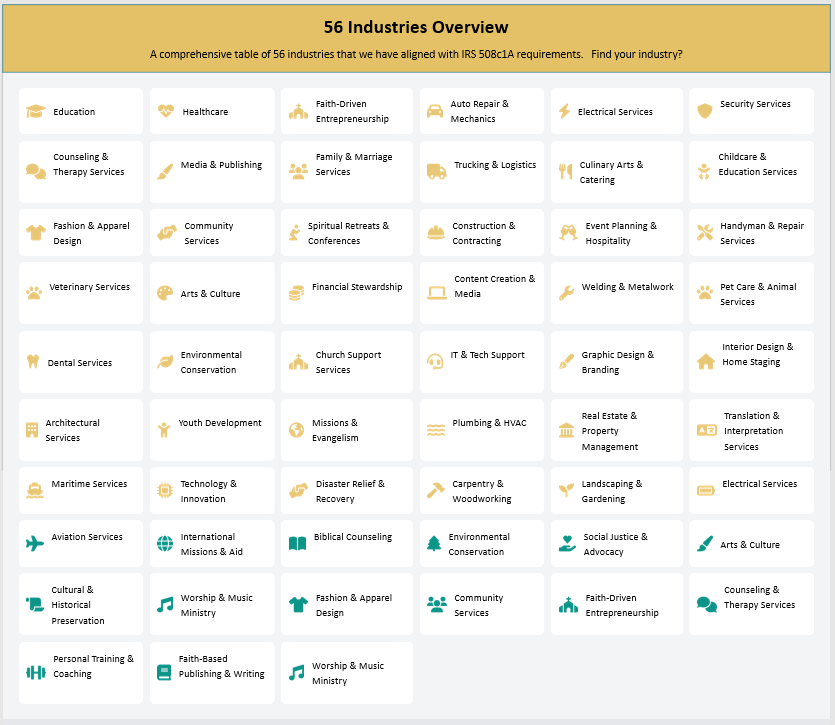835x725 pixels.
Task: Click the "Media & Publishing" label
Action: pos(222,165)
